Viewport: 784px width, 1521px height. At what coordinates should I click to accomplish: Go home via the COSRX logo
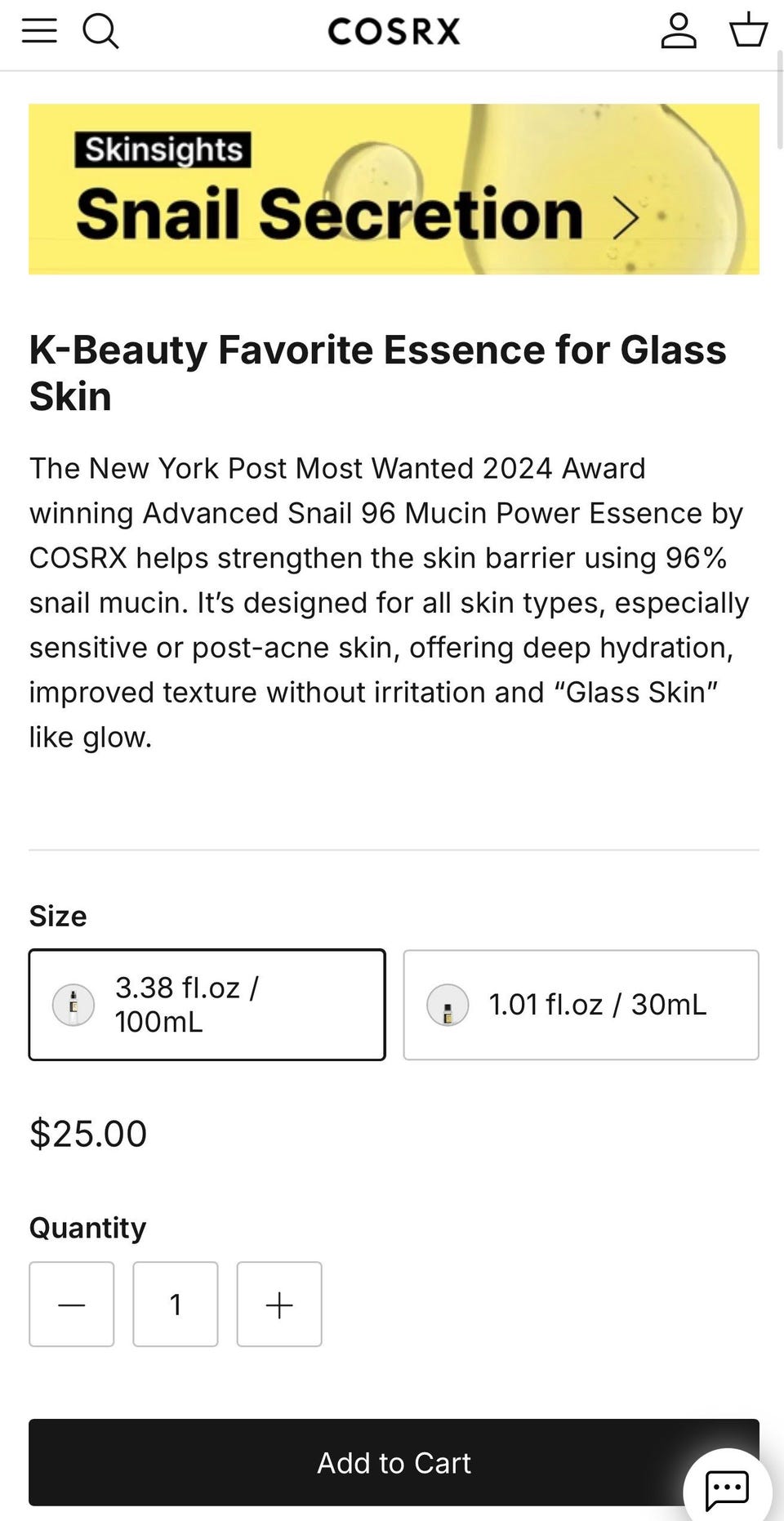click(394, 32)
